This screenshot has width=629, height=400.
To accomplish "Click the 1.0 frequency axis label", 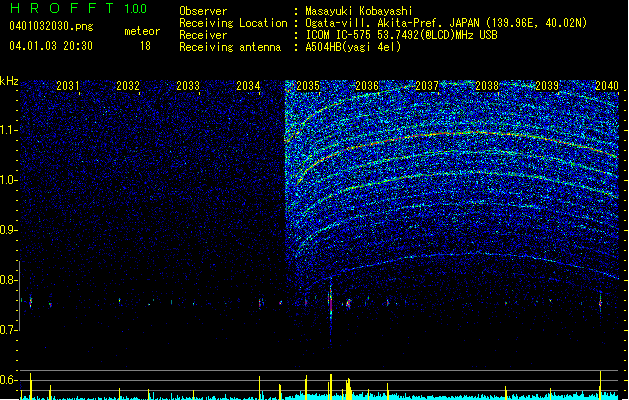I will 8,180.
